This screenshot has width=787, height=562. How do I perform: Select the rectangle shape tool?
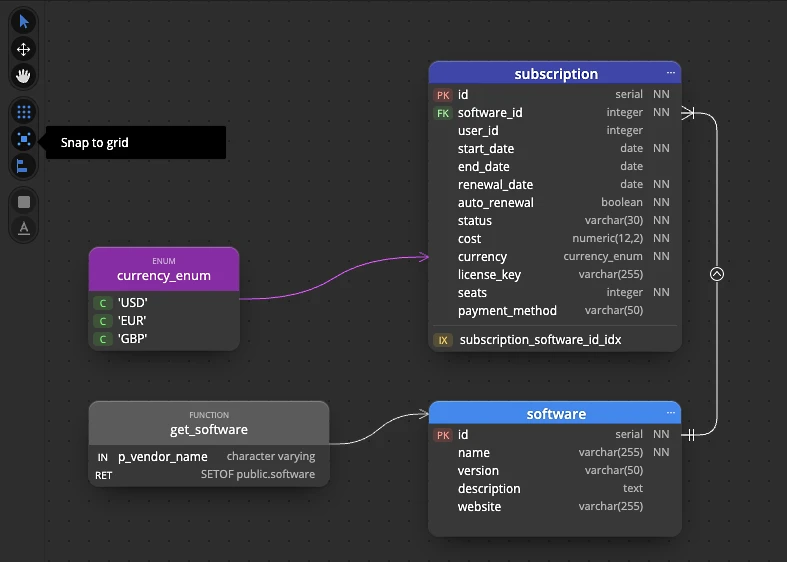tap(24, 202)
